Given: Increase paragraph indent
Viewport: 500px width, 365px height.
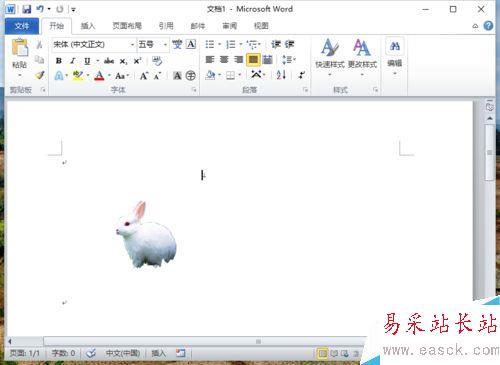Looking at the screenshot, I should 289,44.
